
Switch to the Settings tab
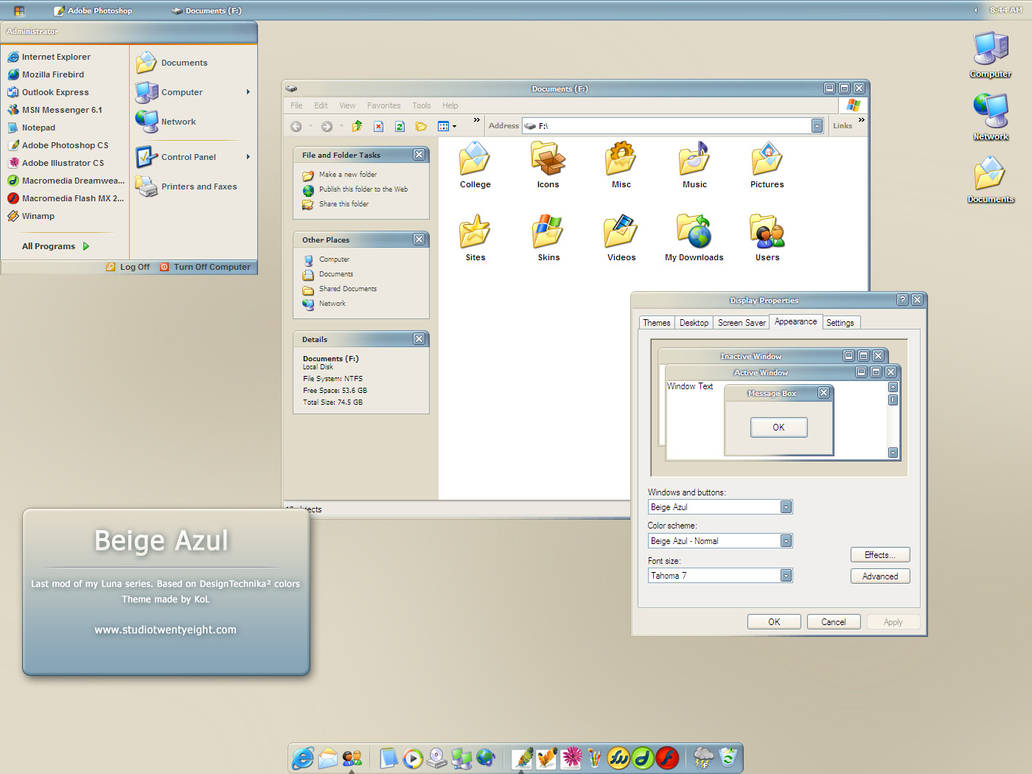point(840,322)
